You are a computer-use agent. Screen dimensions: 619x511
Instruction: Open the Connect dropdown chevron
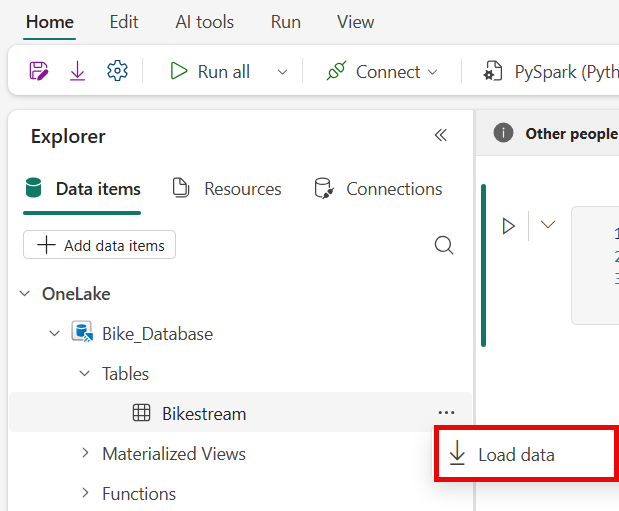coord(433,72)
